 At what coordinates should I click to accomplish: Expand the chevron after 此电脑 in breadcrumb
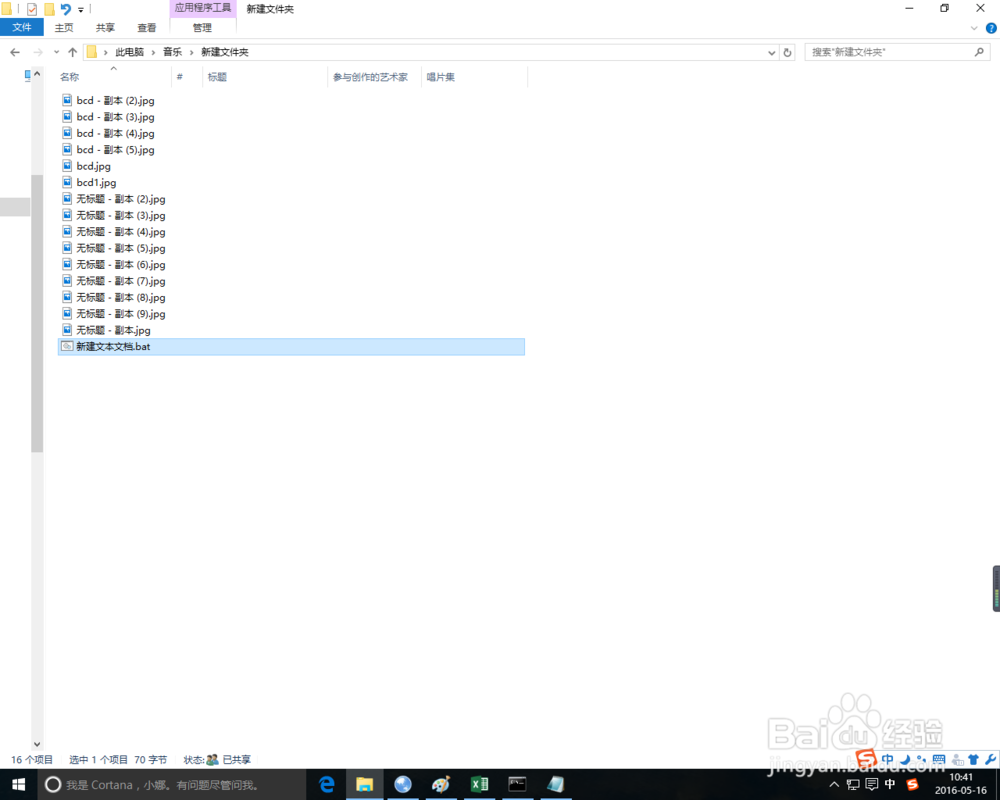[154, 52]
